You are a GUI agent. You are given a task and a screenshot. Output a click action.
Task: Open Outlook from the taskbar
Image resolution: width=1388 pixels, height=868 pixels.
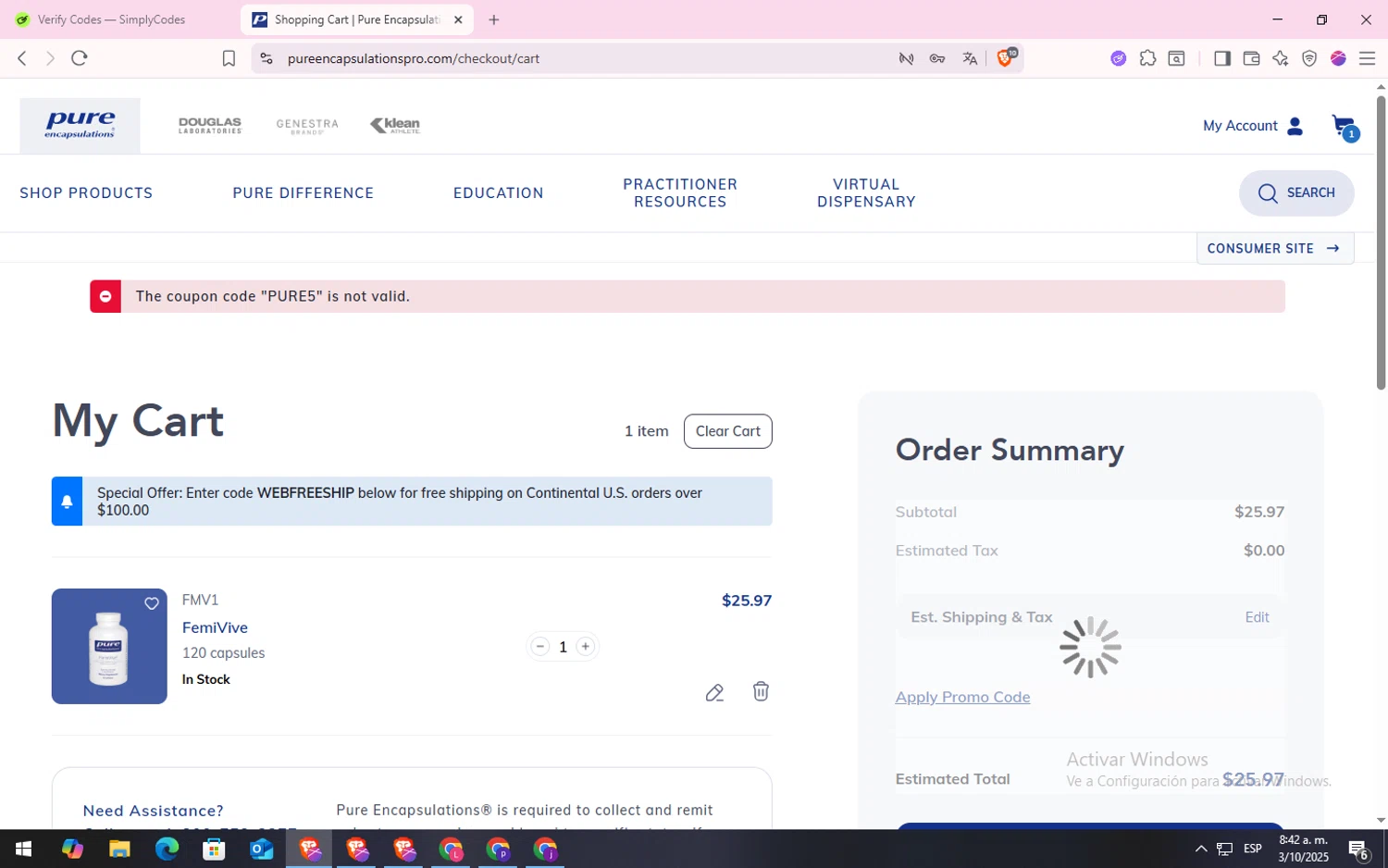[x=262, y=849]
